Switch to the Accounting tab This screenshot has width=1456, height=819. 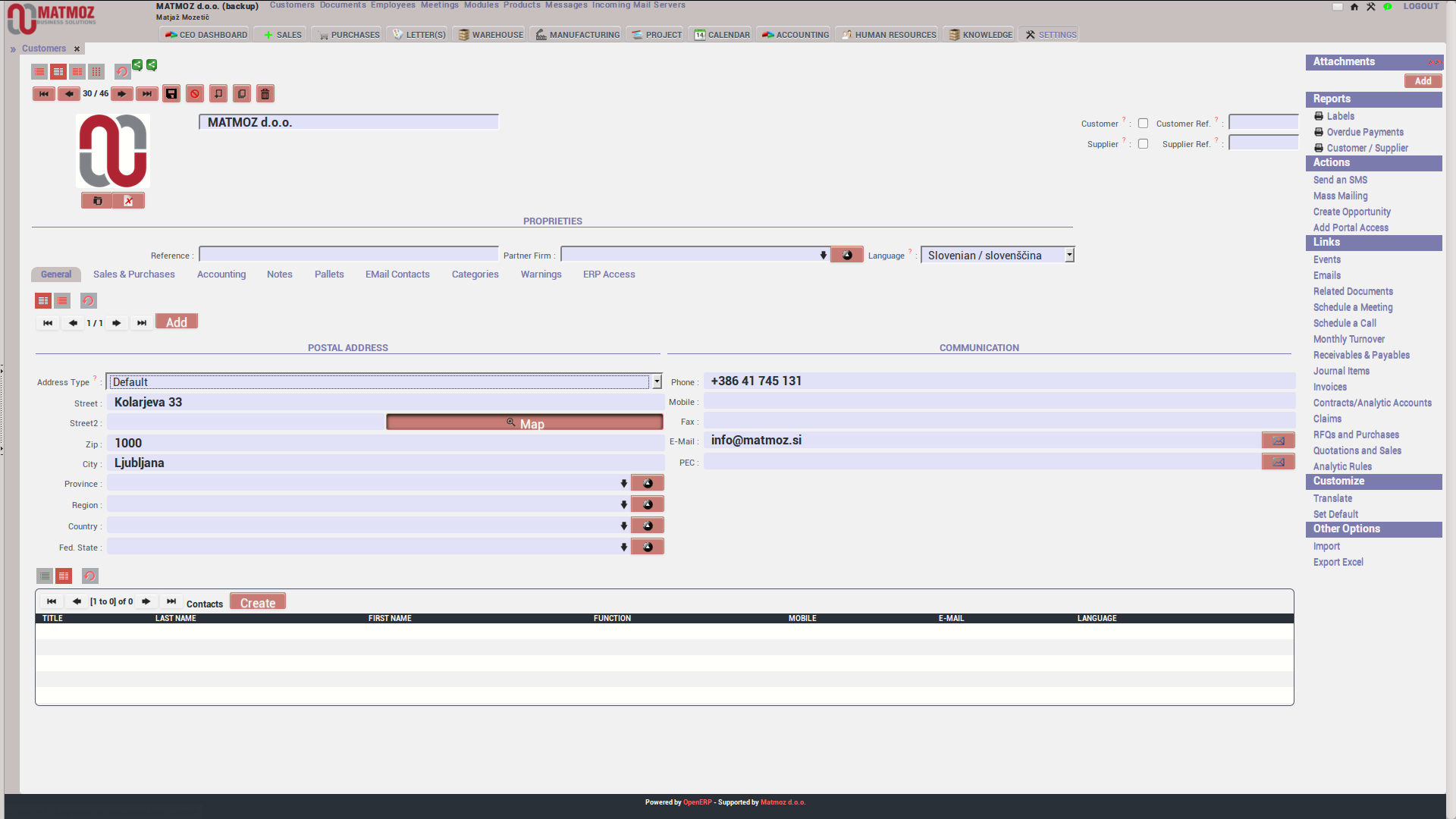point(221,275)
